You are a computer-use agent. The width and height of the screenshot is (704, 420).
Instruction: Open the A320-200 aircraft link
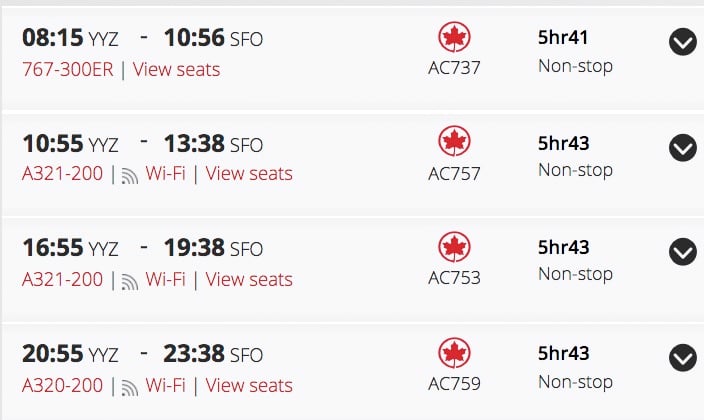coord(62,385)
